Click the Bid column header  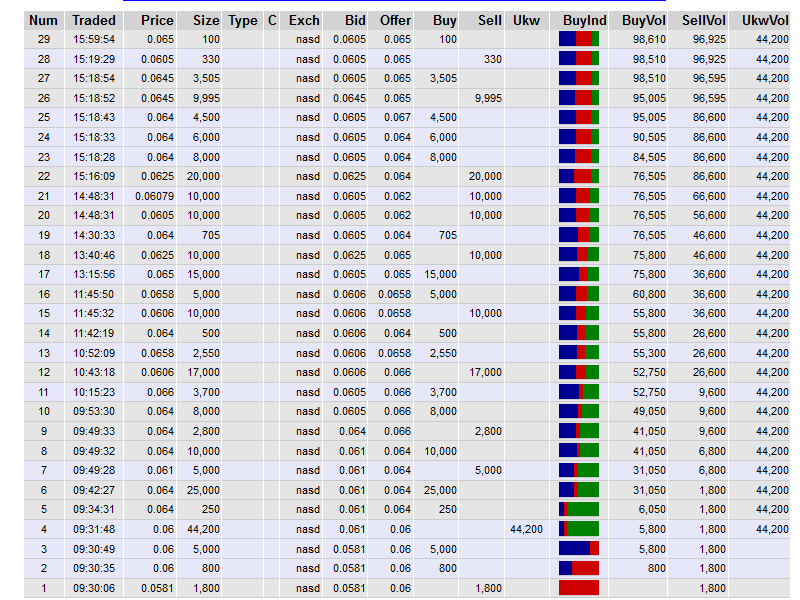click(x=355, y=20)
